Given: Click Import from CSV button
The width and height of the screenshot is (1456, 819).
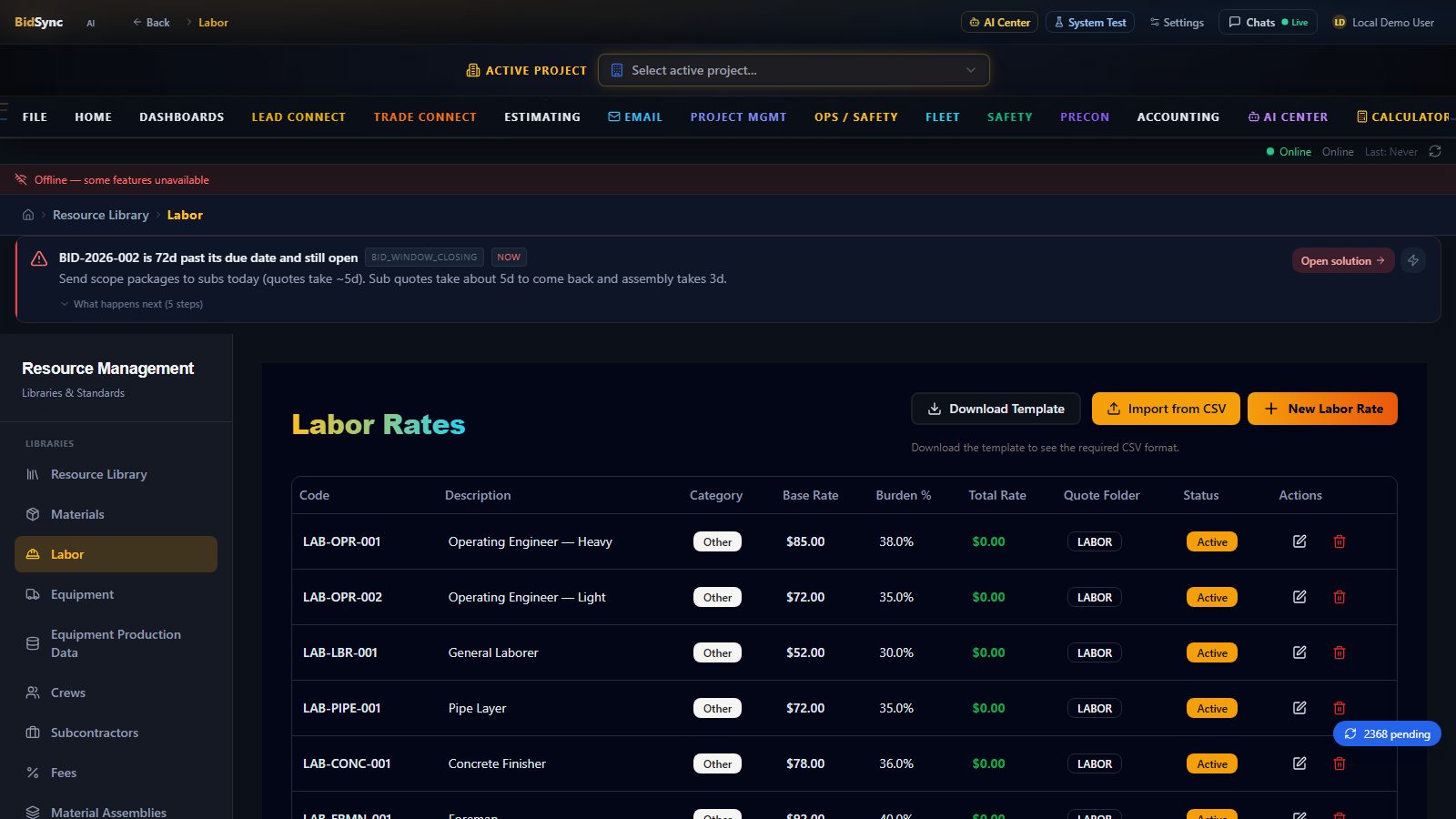Looking at the screenshot, I should point(1166,409).
